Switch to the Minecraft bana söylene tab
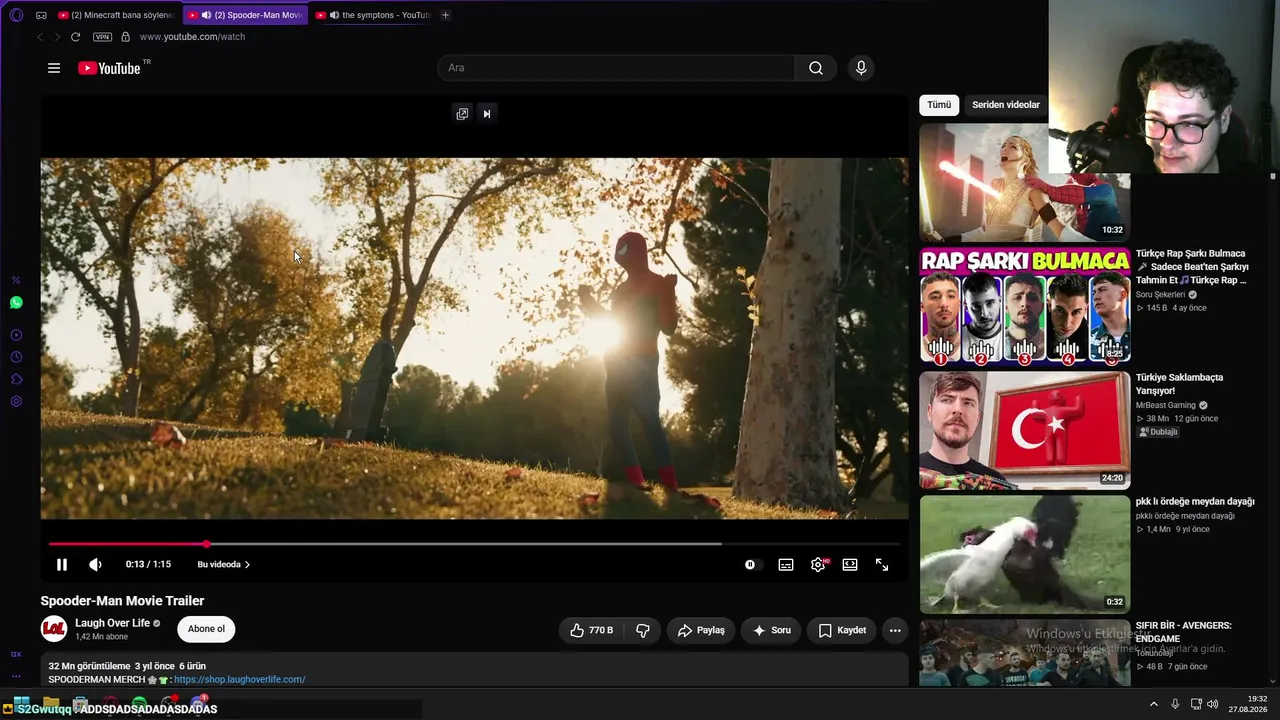Viewport: 1280px width, 720px height. click(116, 15)
